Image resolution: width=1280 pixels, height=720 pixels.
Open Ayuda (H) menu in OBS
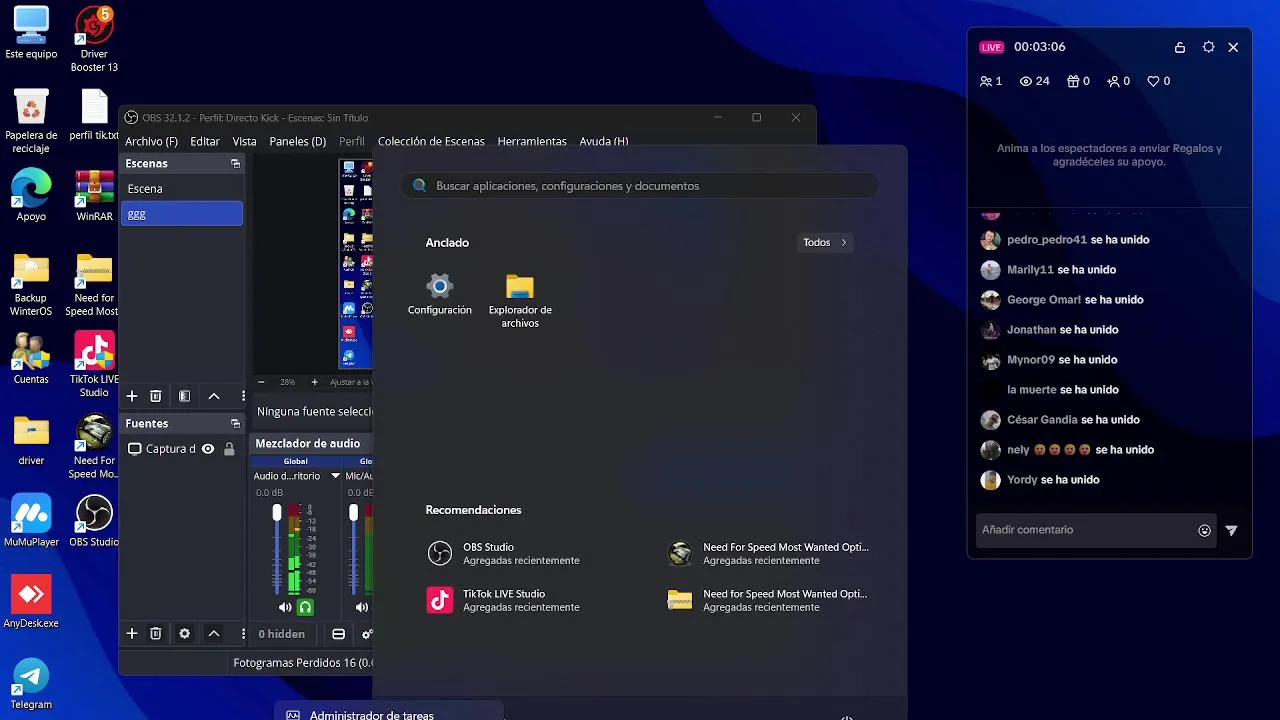604,142
